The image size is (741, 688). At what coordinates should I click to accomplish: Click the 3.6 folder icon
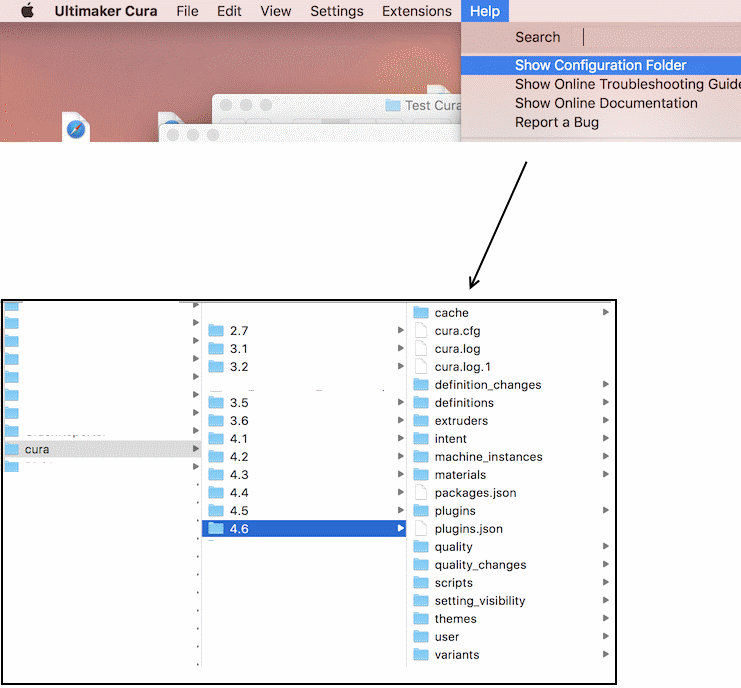[x=216, y=420]
